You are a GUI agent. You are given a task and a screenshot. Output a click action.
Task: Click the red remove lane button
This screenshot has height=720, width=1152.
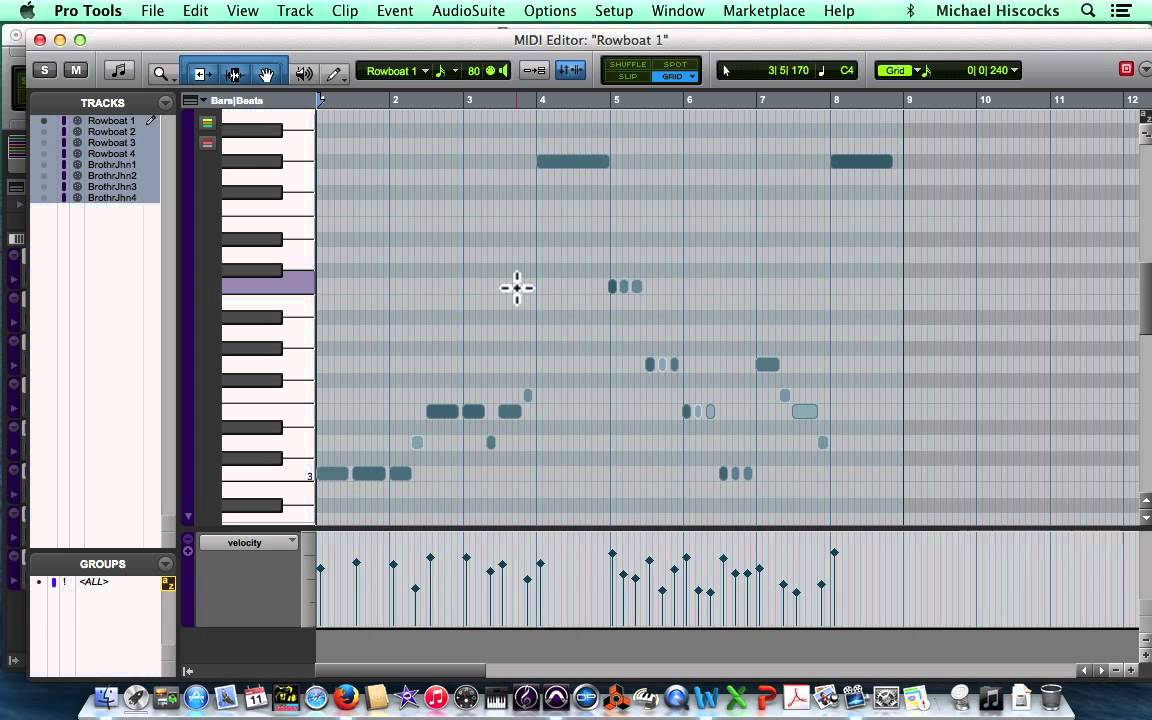(x=207, y=143)
